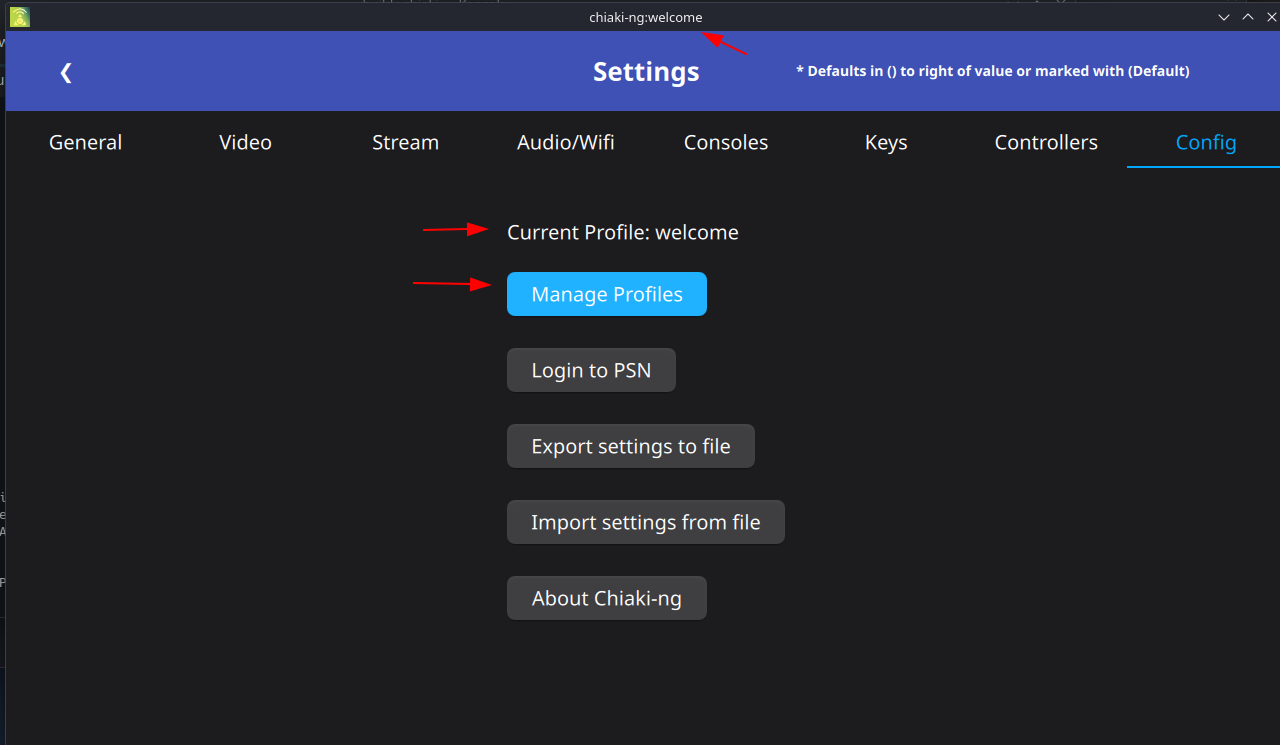Open the Stream tab
This screenshot has height=745, width=1280.
click(406, 142)
